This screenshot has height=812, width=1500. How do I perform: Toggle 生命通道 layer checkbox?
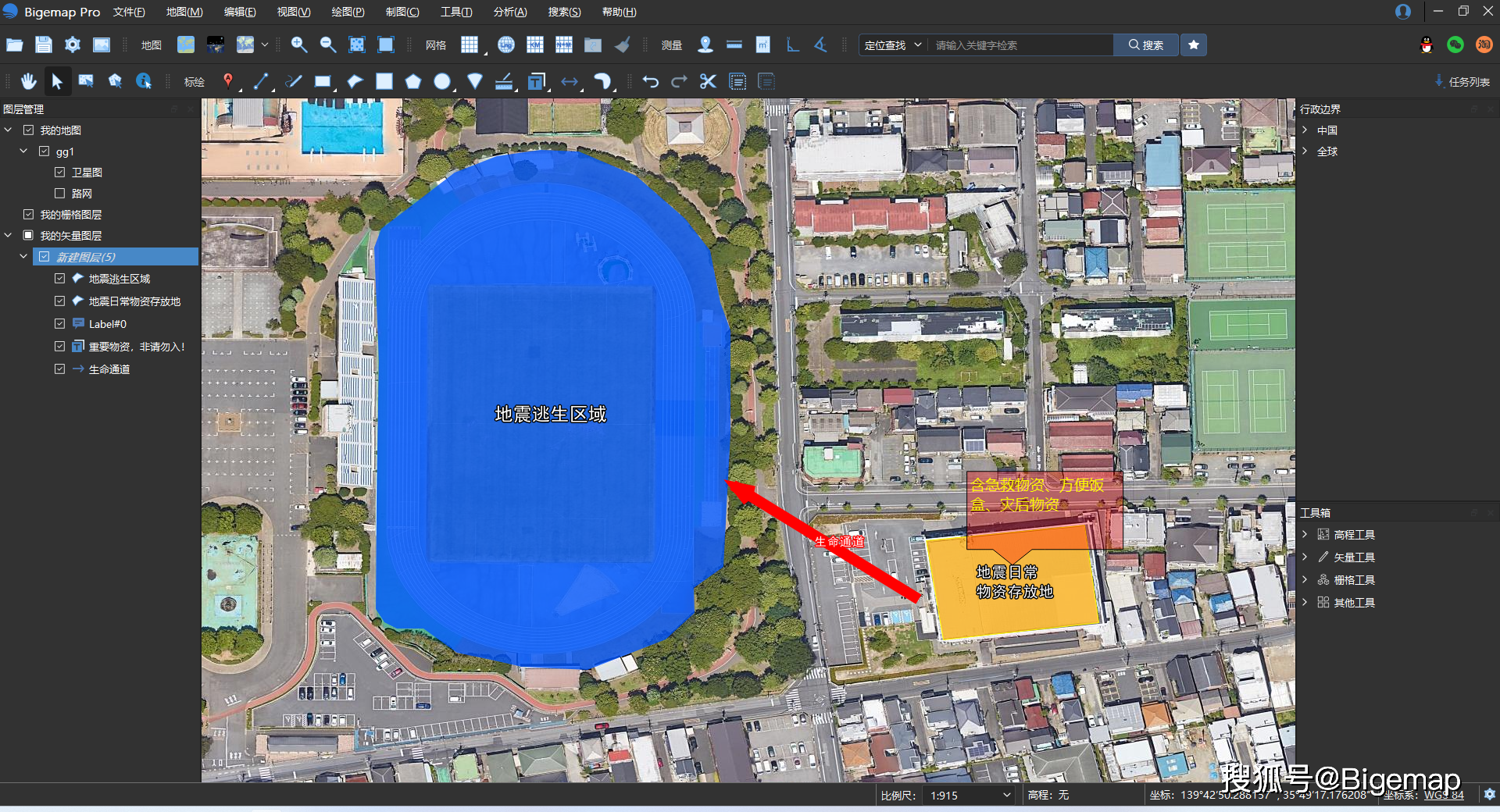pos(59,369)
